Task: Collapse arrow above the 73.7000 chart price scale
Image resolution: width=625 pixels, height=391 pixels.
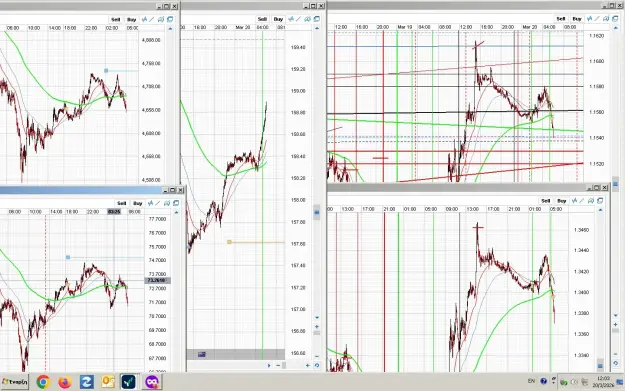Action: (176, 212)
